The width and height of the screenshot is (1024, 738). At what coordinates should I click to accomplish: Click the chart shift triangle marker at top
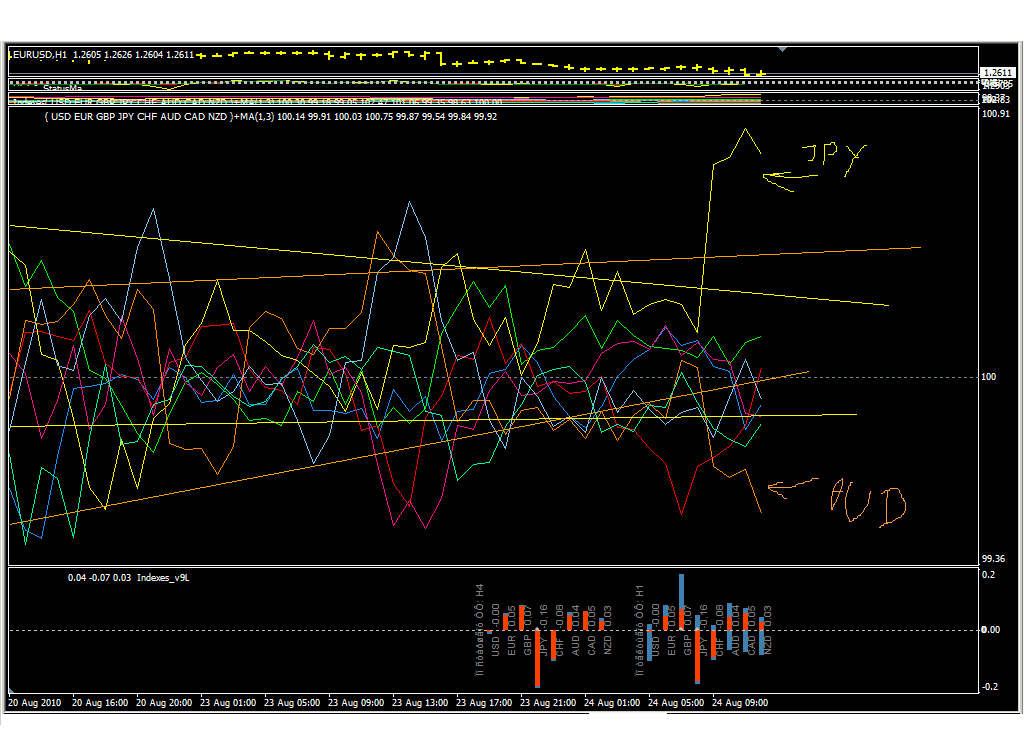[782, 49]
